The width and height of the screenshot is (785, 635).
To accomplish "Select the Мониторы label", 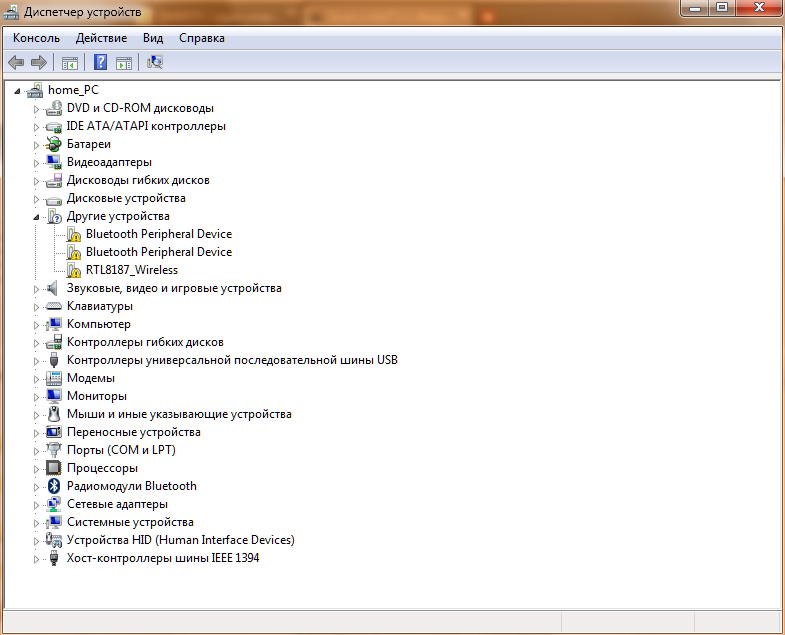I will [97, 396].
